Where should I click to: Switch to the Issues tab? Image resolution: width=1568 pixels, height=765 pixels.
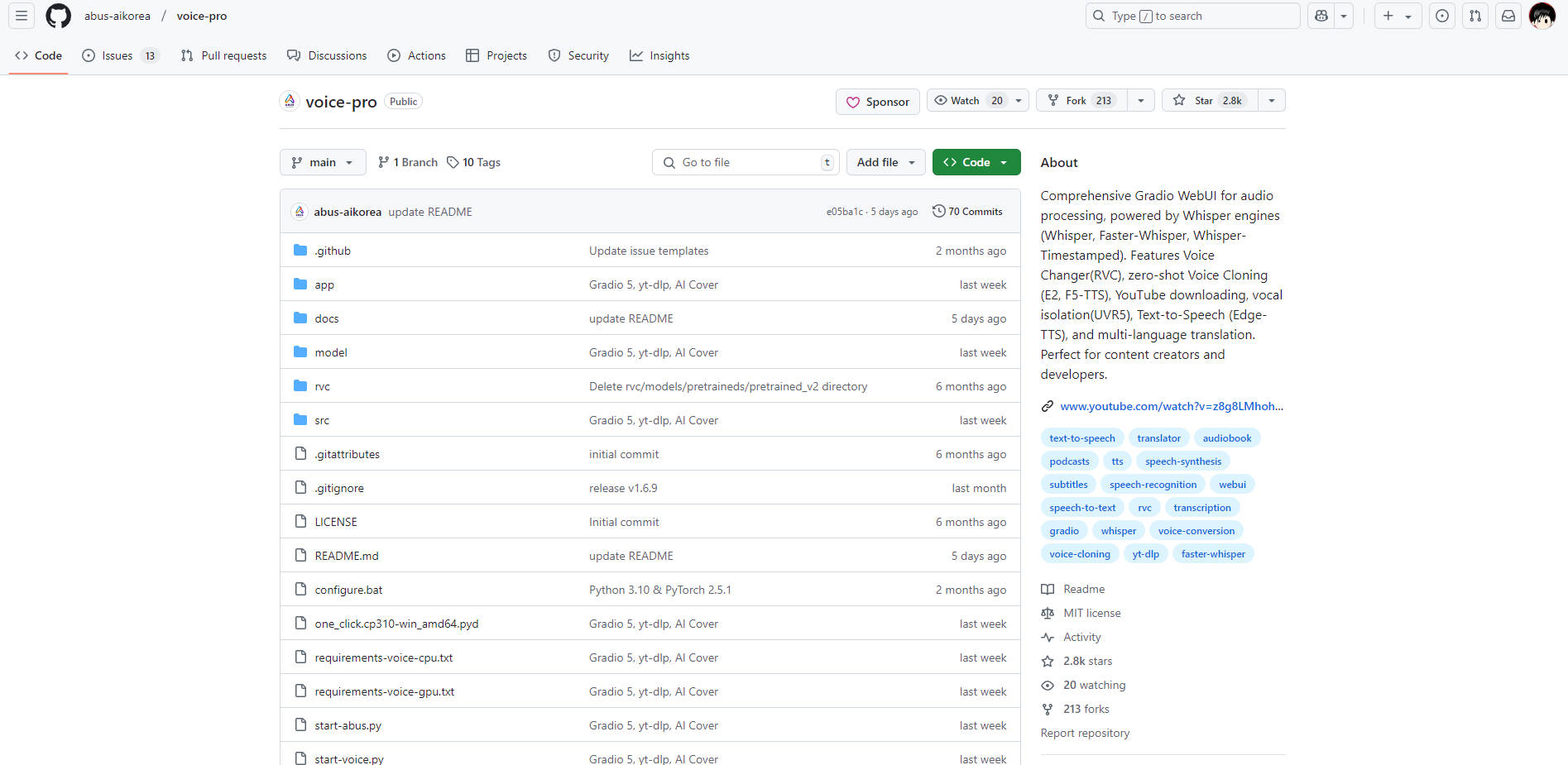(117, 55)
